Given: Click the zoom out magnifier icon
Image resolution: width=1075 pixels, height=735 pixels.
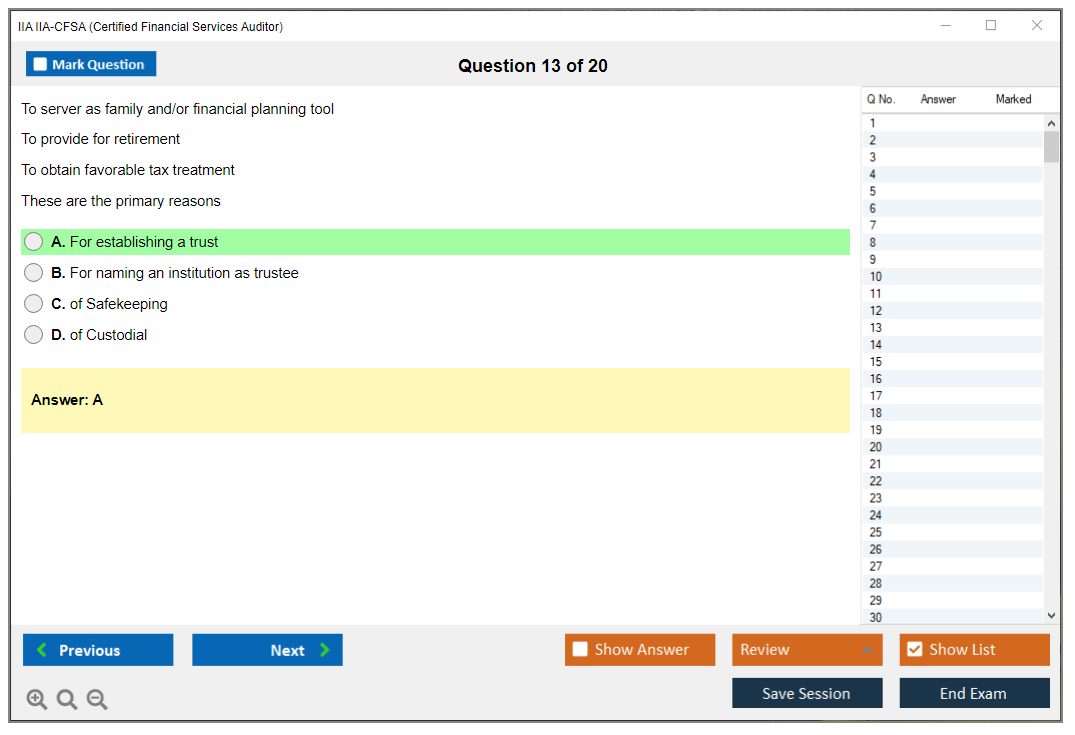Looking at the screenshot, I should (97, 700).
